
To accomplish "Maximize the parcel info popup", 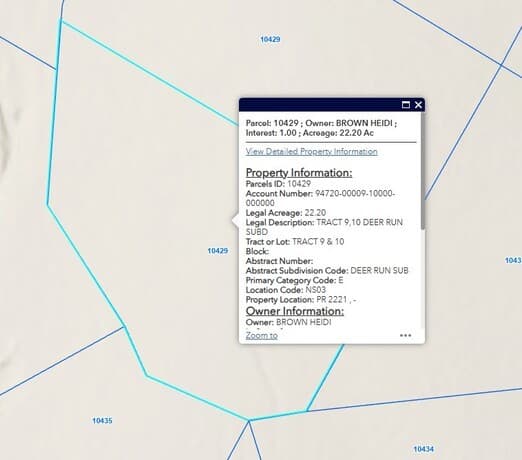I will [x=406, y=105].
